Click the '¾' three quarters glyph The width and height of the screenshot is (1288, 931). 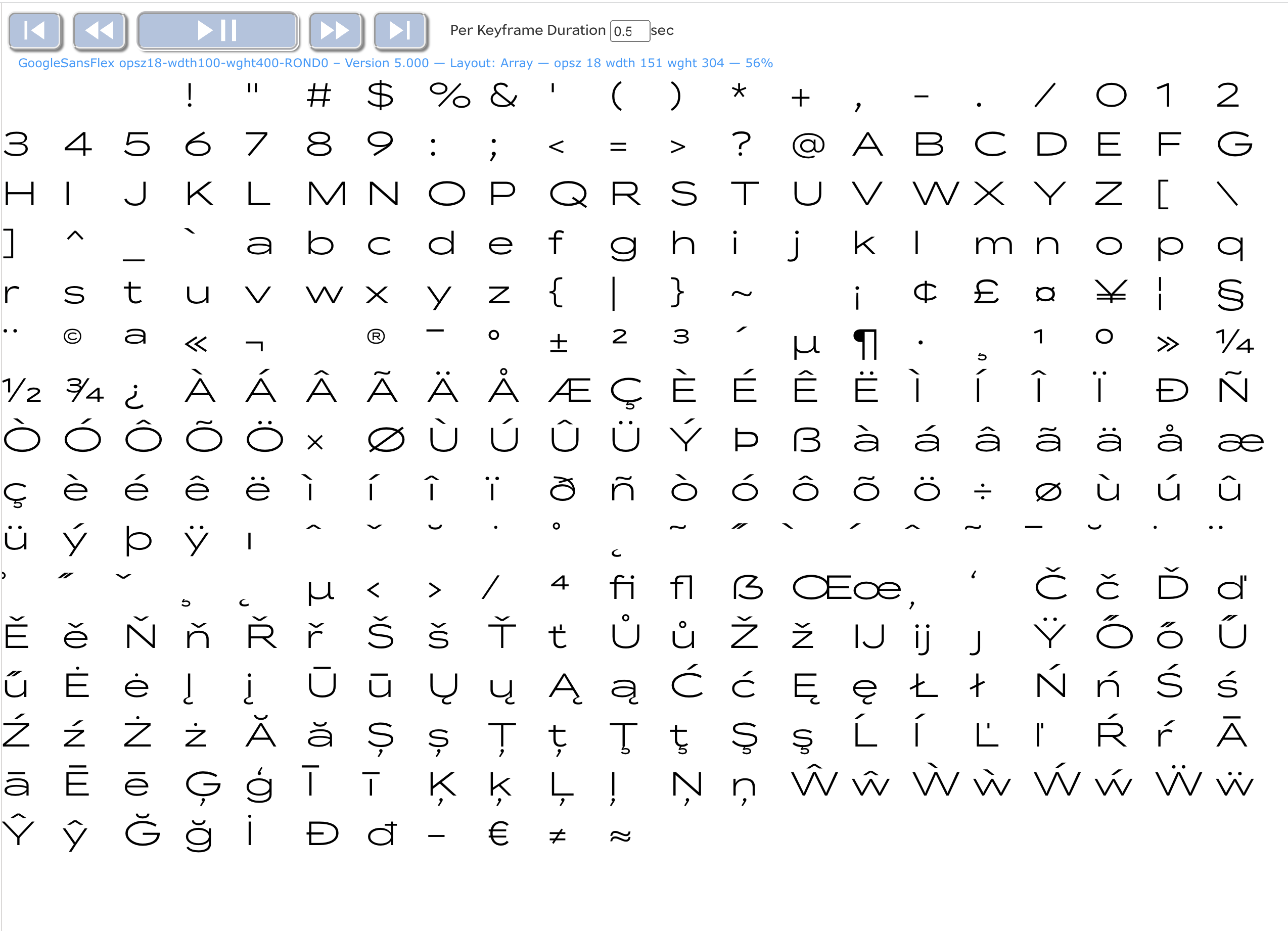(x=84, y=390)
